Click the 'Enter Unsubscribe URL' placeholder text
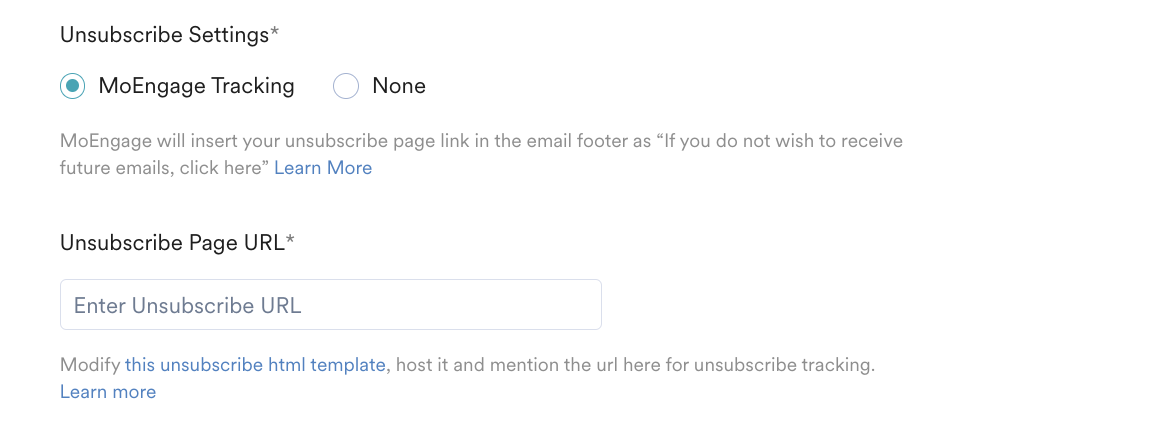1176x424 pixels. click(188, 305)
